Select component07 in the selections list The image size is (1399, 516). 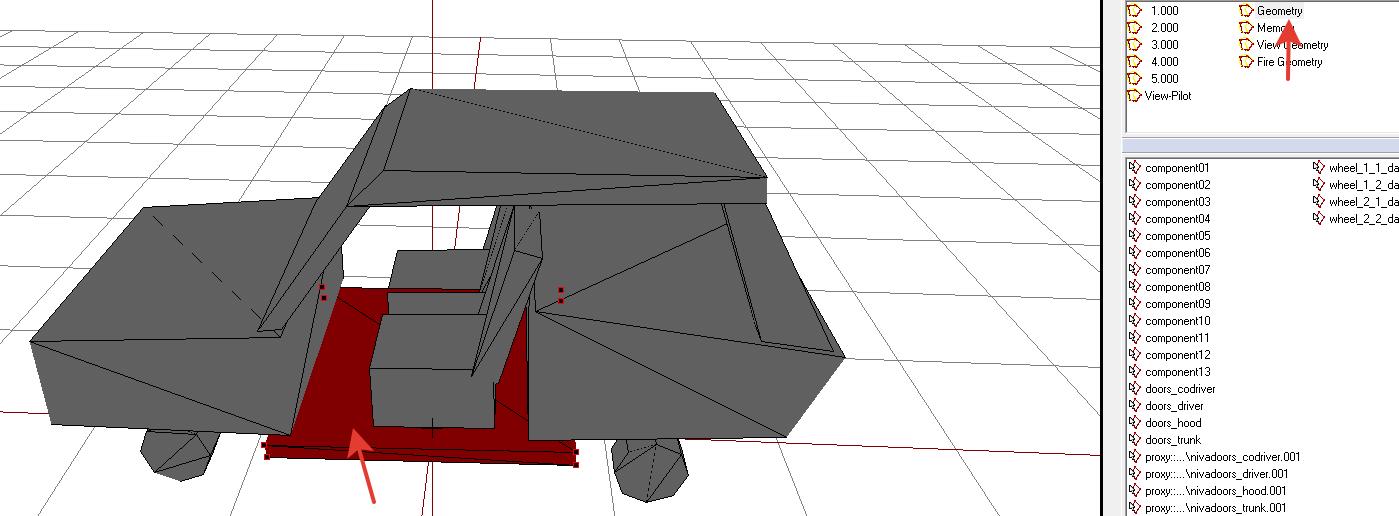tap(1177, 270)
